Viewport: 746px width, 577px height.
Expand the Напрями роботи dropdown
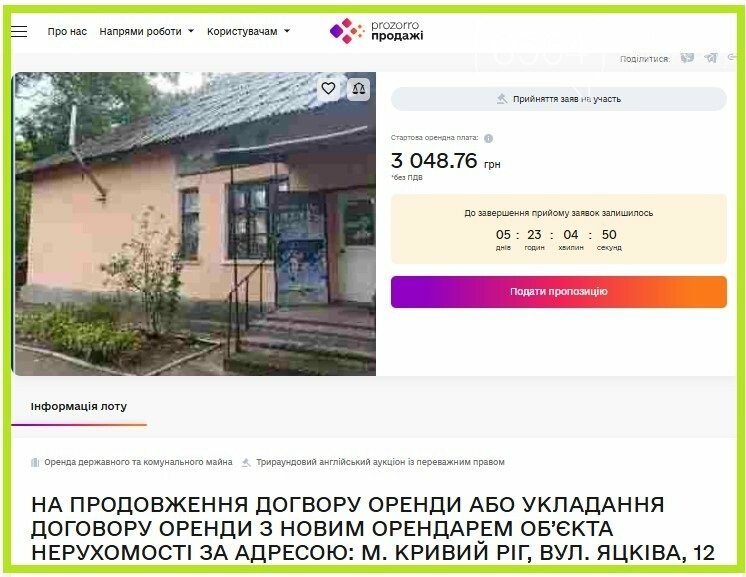147,31
